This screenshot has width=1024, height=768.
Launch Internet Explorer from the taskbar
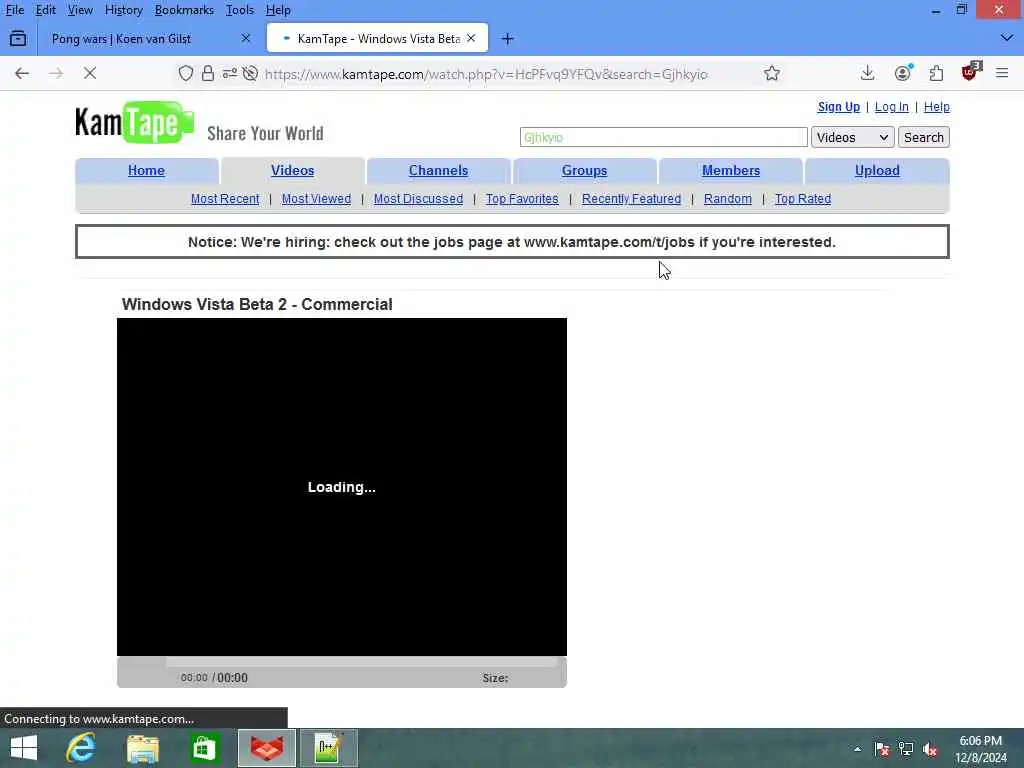[x=81, y=748]
